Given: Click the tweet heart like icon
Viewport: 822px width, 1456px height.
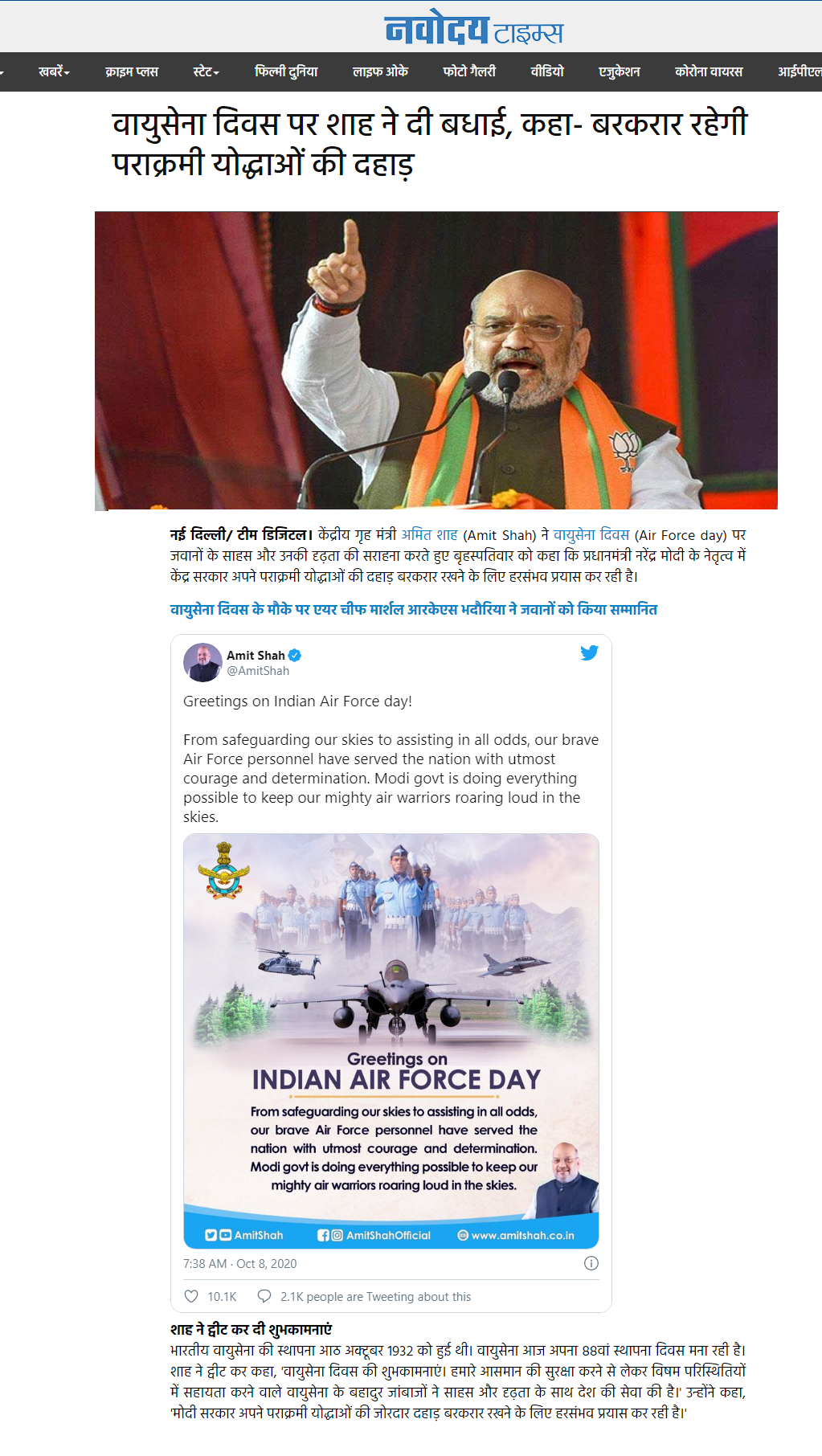Looking at the screenshot, I should 191,1296.
